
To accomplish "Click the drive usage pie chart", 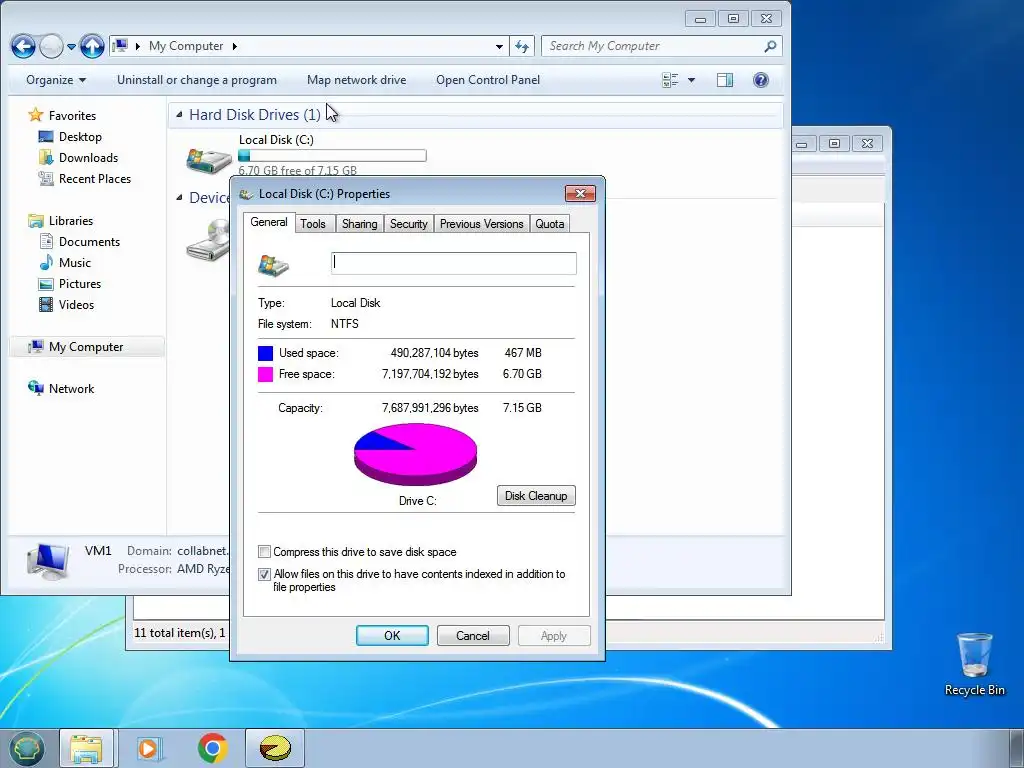I will [x=415, y=454].
